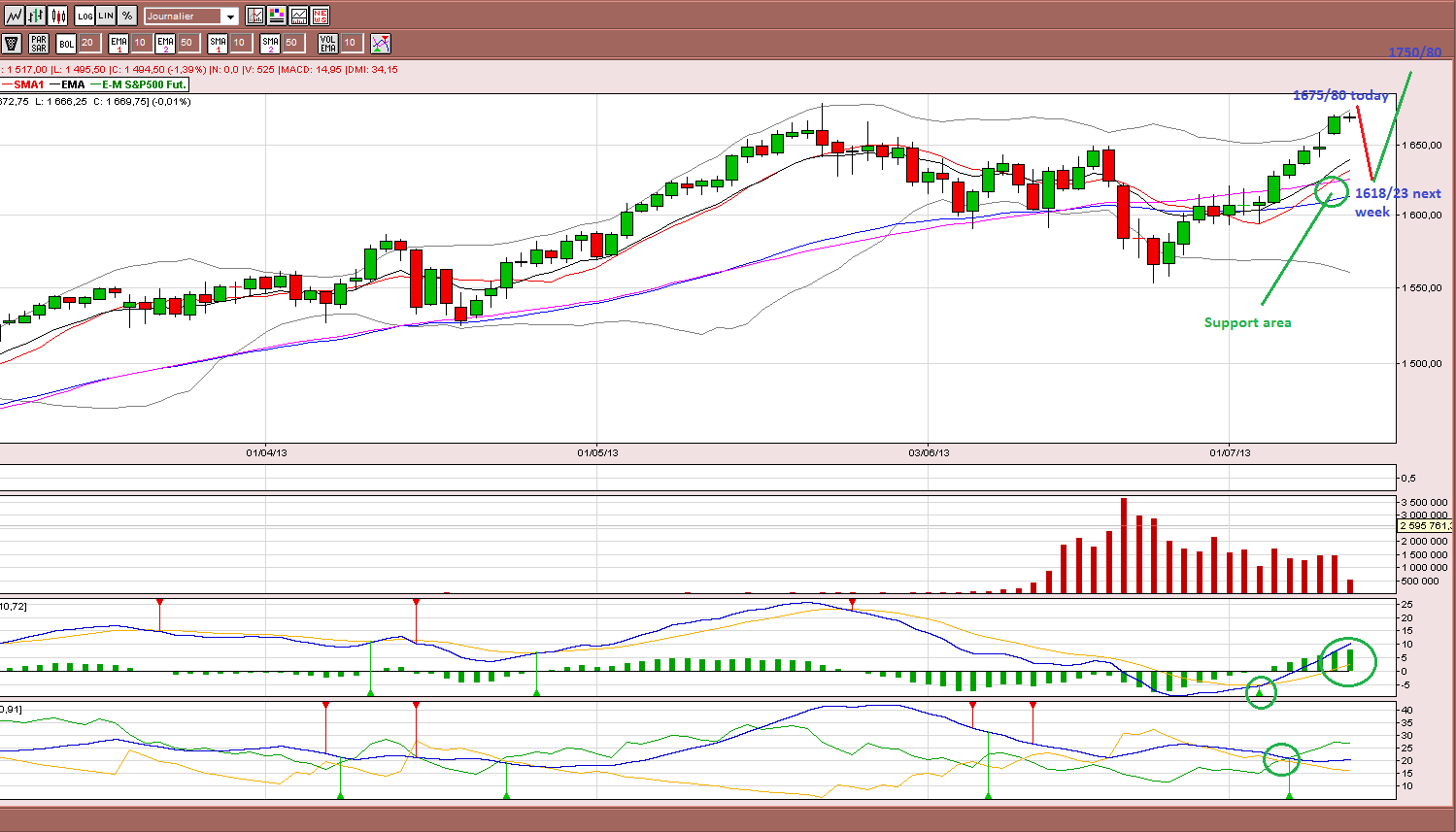
Task: Toggle the SMA 1 indicator
Action: tap(218, 43)
